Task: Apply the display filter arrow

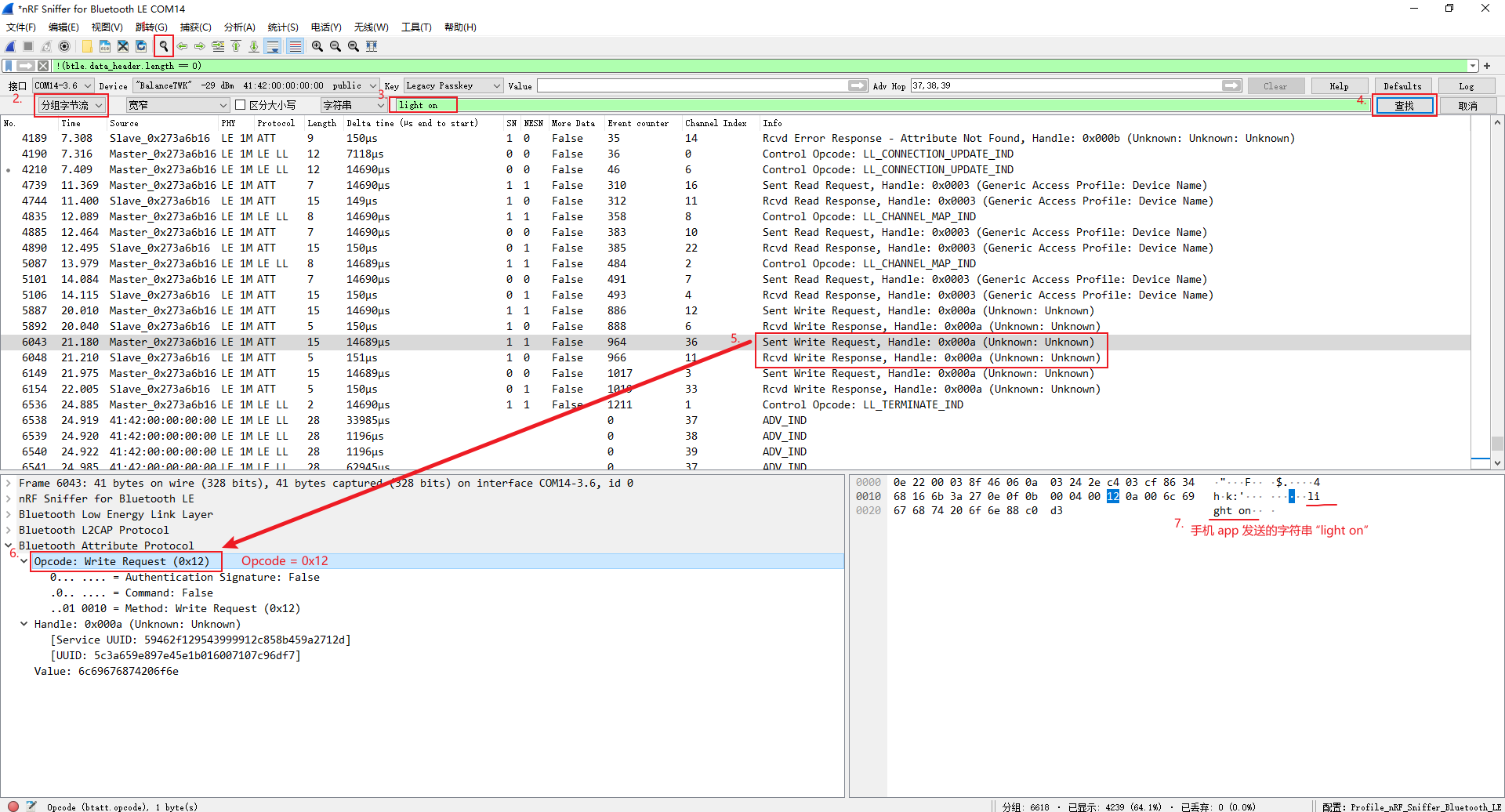Action: tap(26, 66)
